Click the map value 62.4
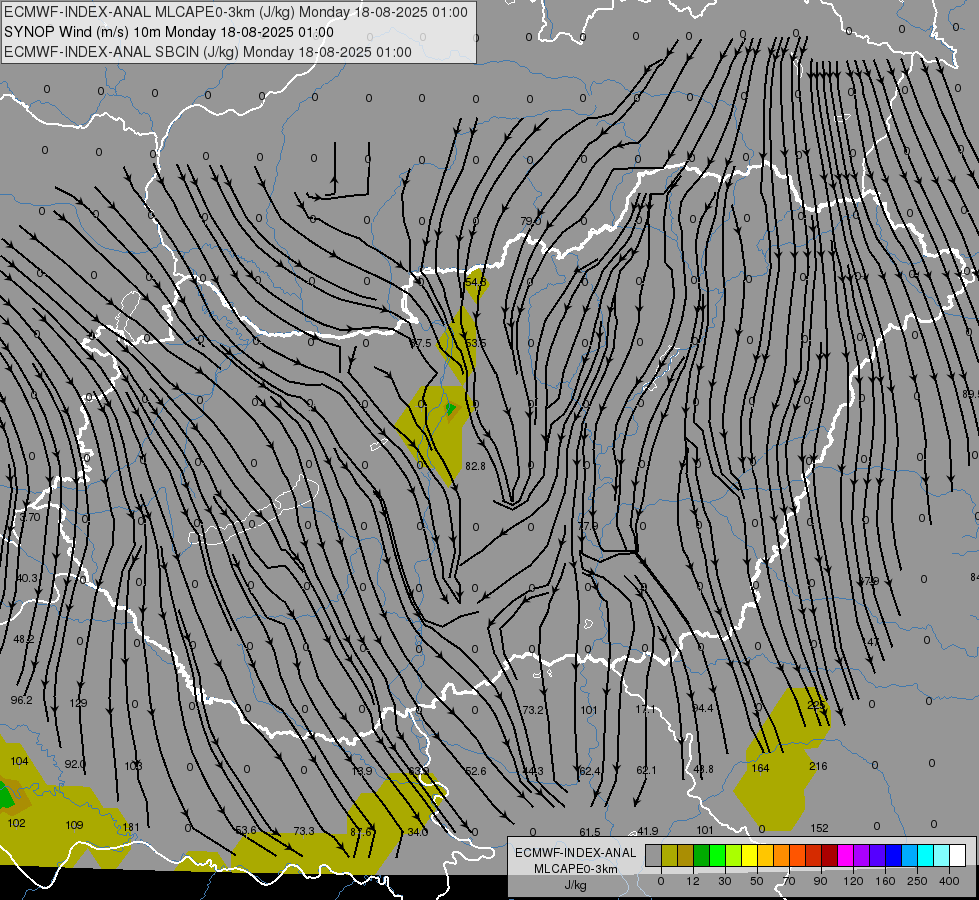Screen dimensions: 979x900 (589, 771)
